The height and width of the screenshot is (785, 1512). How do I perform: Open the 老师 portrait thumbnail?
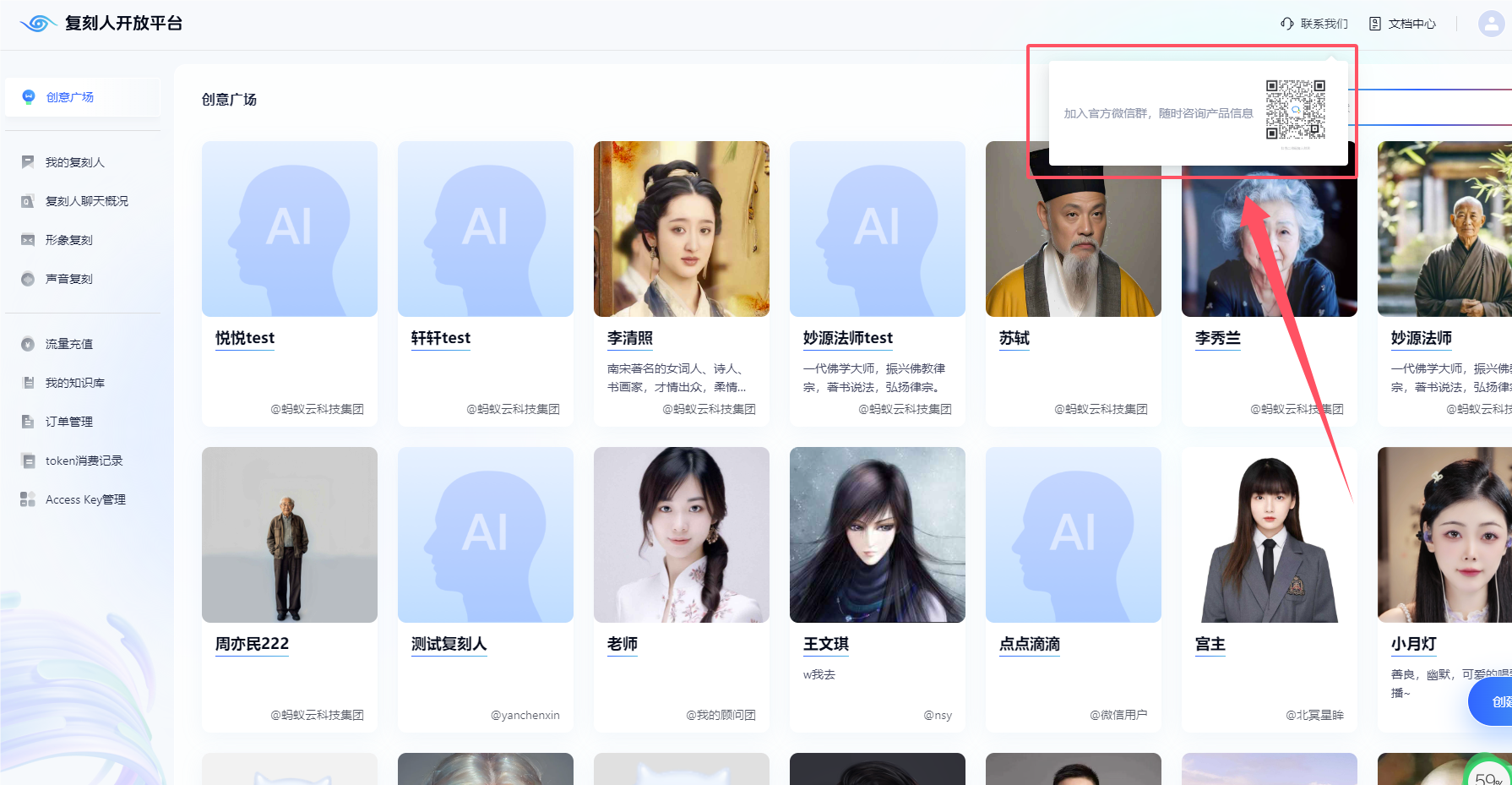tap(682, 535)
